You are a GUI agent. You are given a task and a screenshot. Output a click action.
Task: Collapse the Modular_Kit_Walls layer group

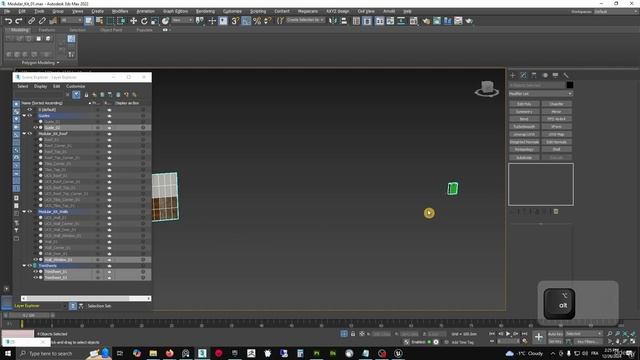24,211
